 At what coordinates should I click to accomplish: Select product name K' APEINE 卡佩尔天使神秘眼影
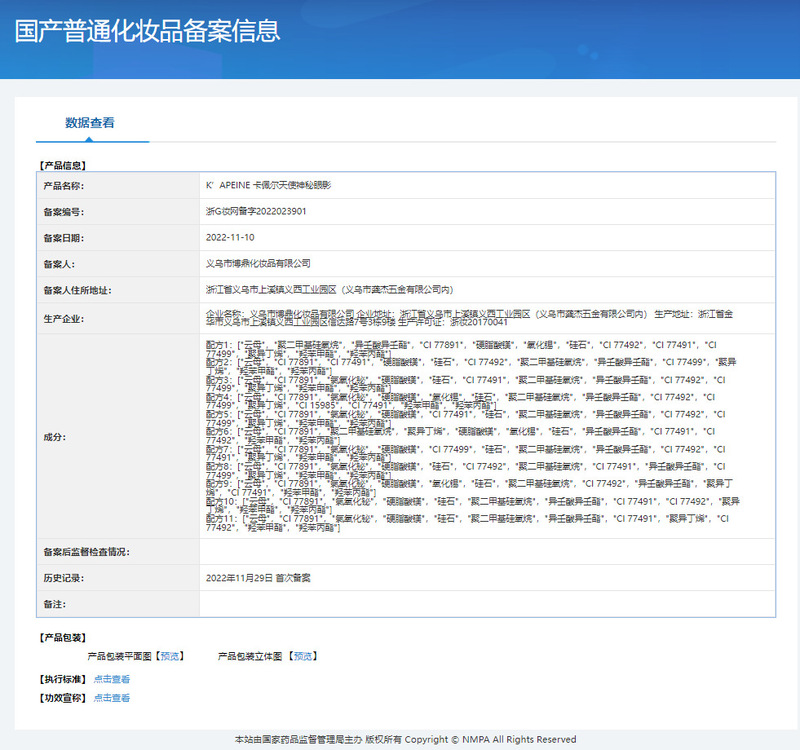(x=268, y=185)
